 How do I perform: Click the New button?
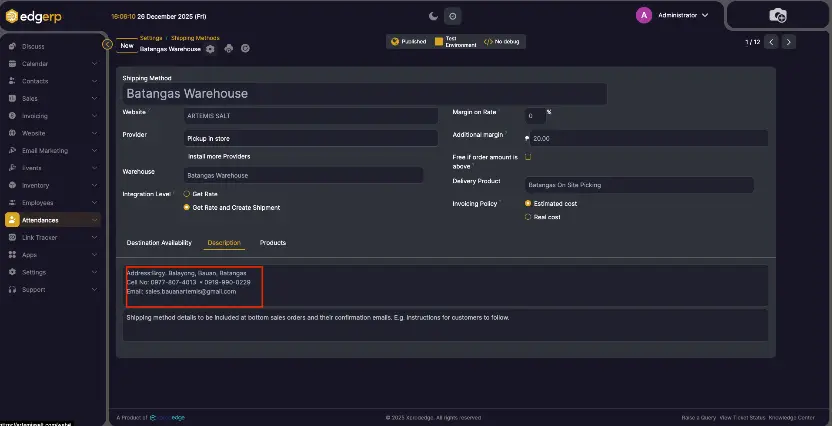[126, 45]
